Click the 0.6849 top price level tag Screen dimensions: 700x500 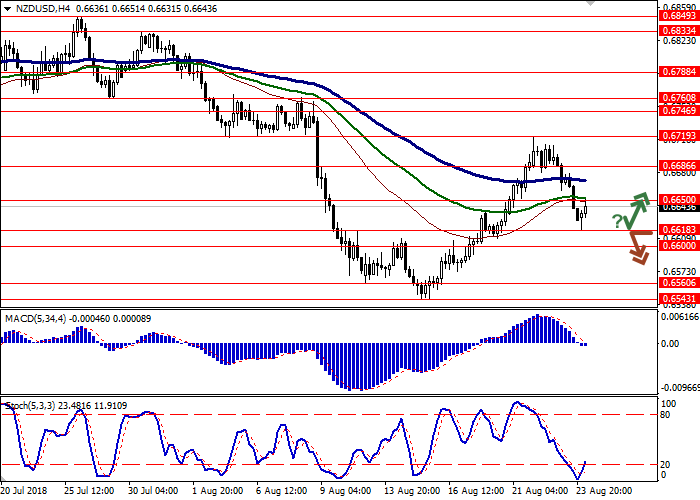675,16
